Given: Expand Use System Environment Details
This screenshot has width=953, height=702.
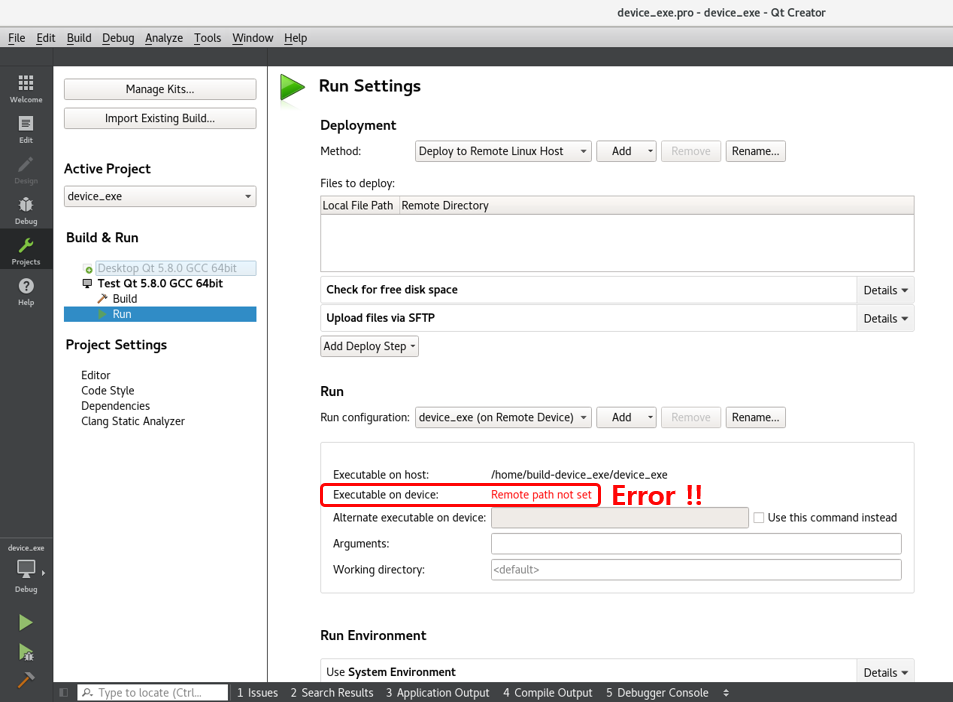Looking at the screenshot, I should [885, 673].
